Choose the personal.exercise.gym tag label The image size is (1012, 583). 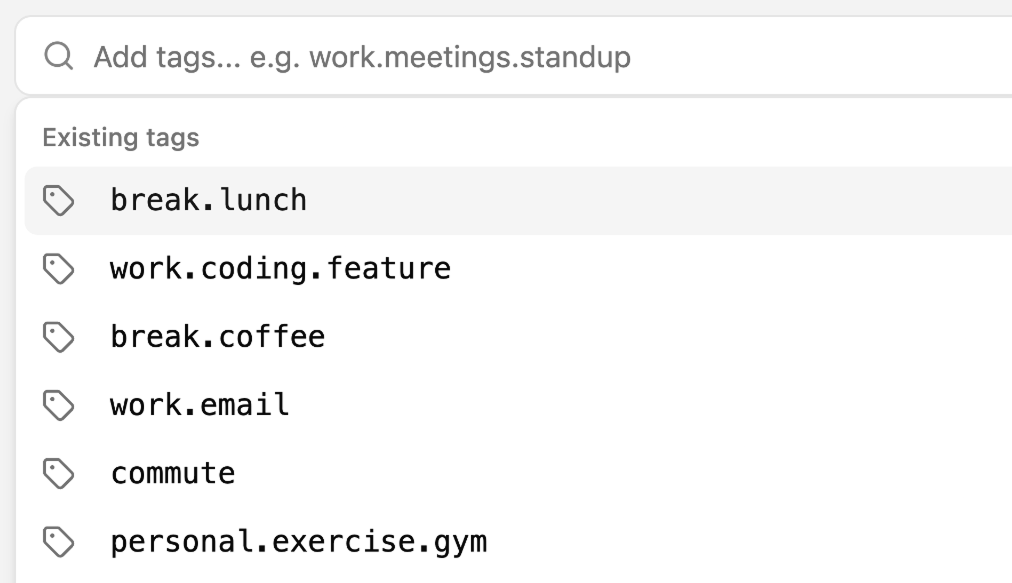298,541
